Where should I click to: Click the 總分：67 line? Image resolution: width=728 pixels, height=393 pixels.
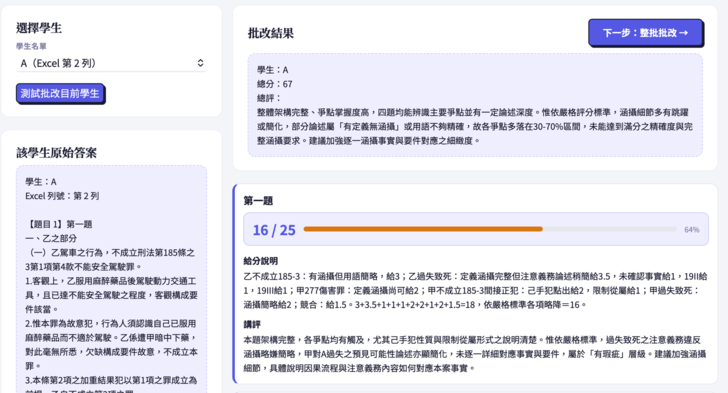(274, 84)
